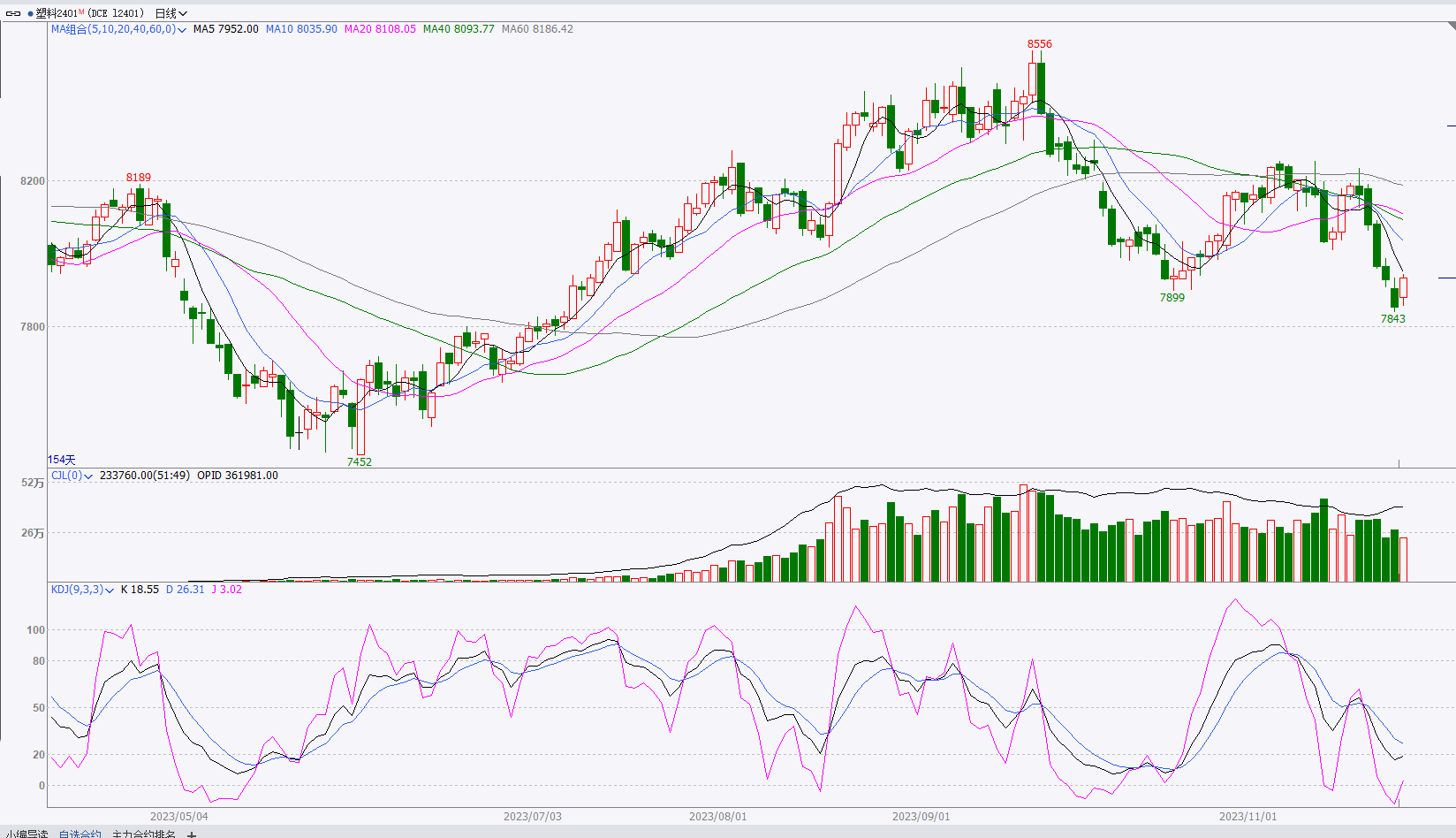The height and width of the screenshot is (838, 1456).
Task: Click the MA40 8093.77 green legend label
Action: point(459,29)
